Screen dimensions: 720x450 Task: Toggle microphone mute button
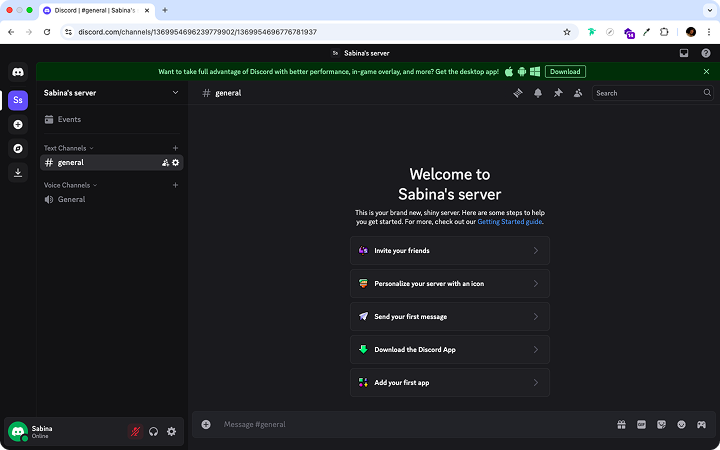(x=135, y=431)
